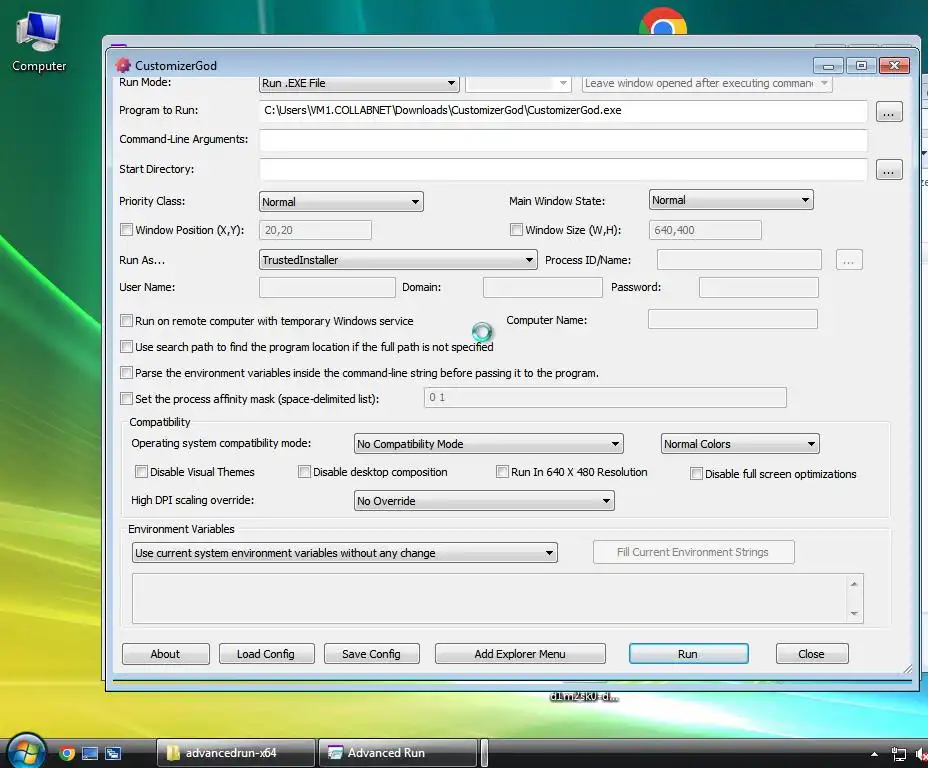Browse for Start Directory folder
Screen dimensions: 928x768
888,170
